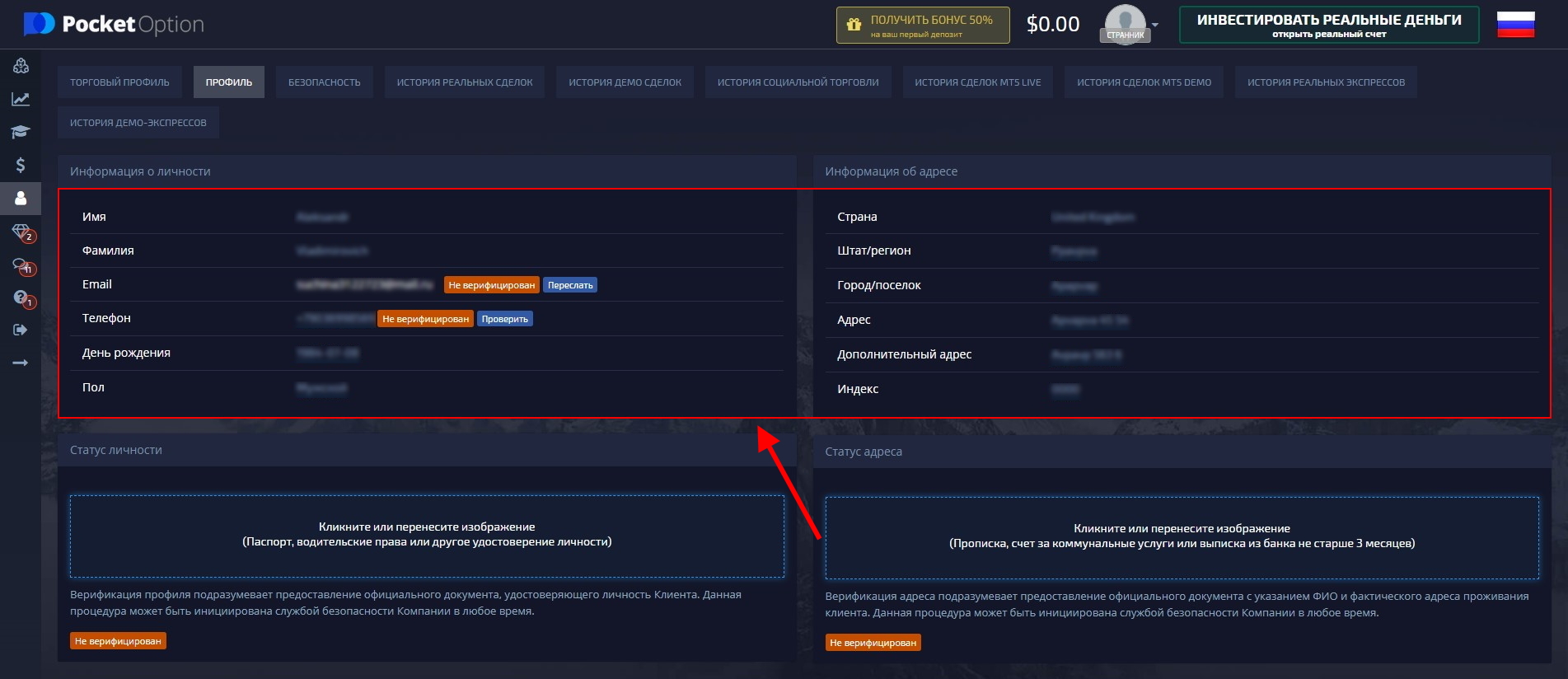
Task: Click the address document upload area
Action: (1182, 537)
